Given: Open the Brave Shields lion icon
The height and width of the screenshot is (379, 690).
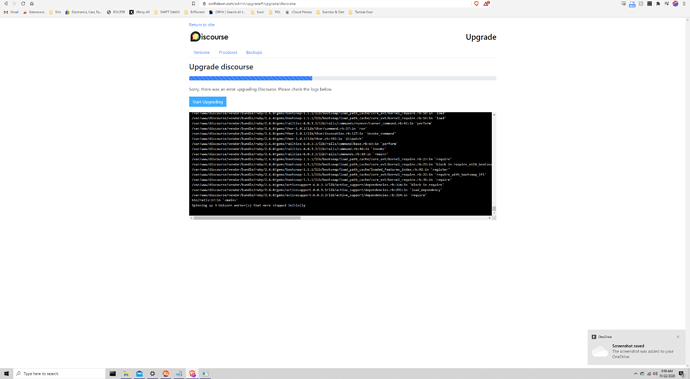Looking at the screenshot, I should coord(476,4).
